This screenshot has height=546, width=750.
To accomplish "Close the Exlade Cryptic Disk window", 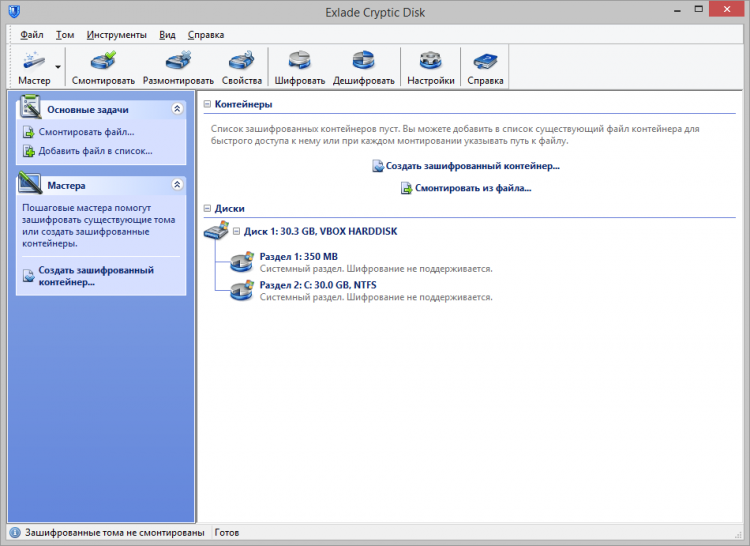I will tap(727, 10).
